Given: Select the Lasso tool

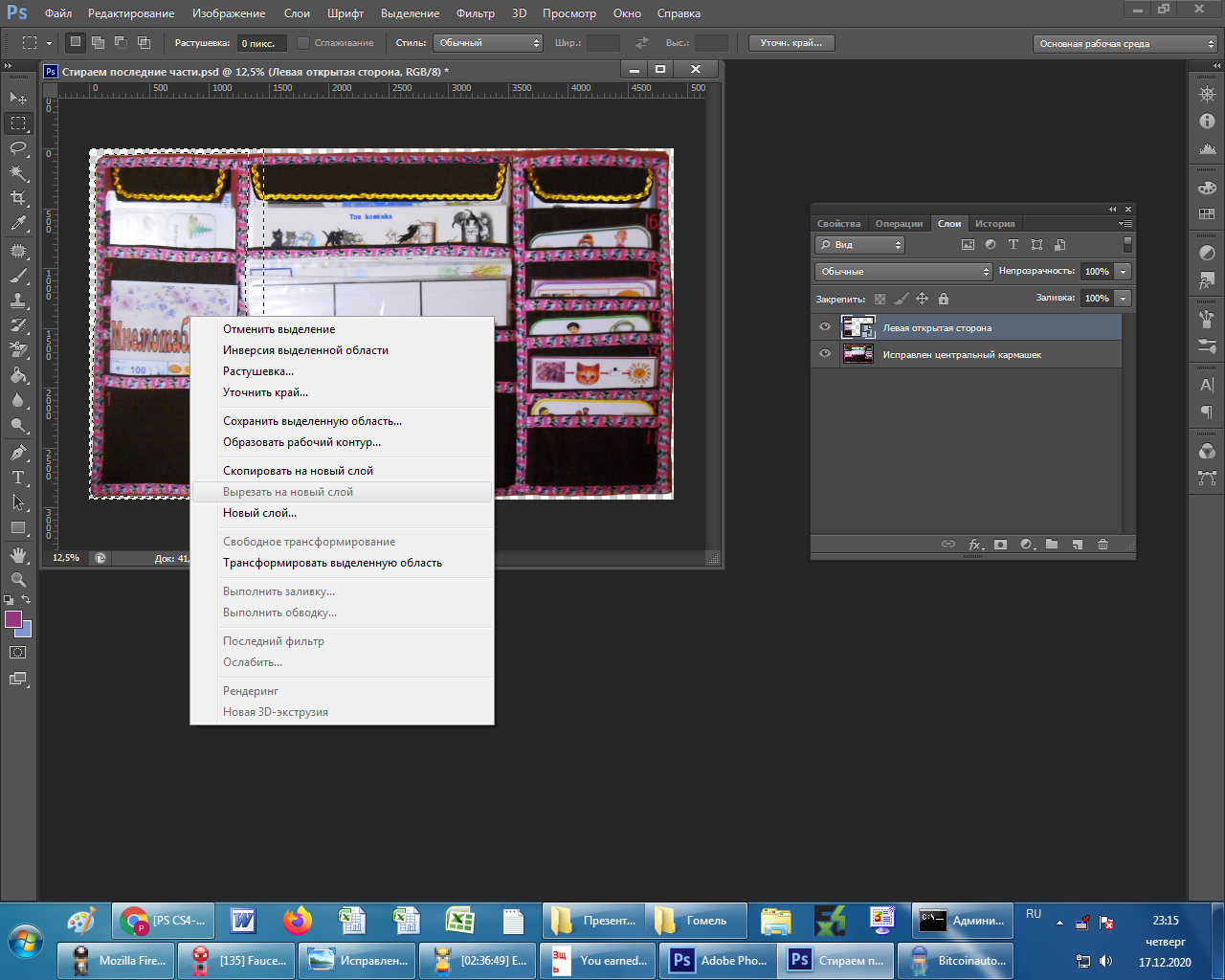Looking at the screenshot, I should click(18, 147).
